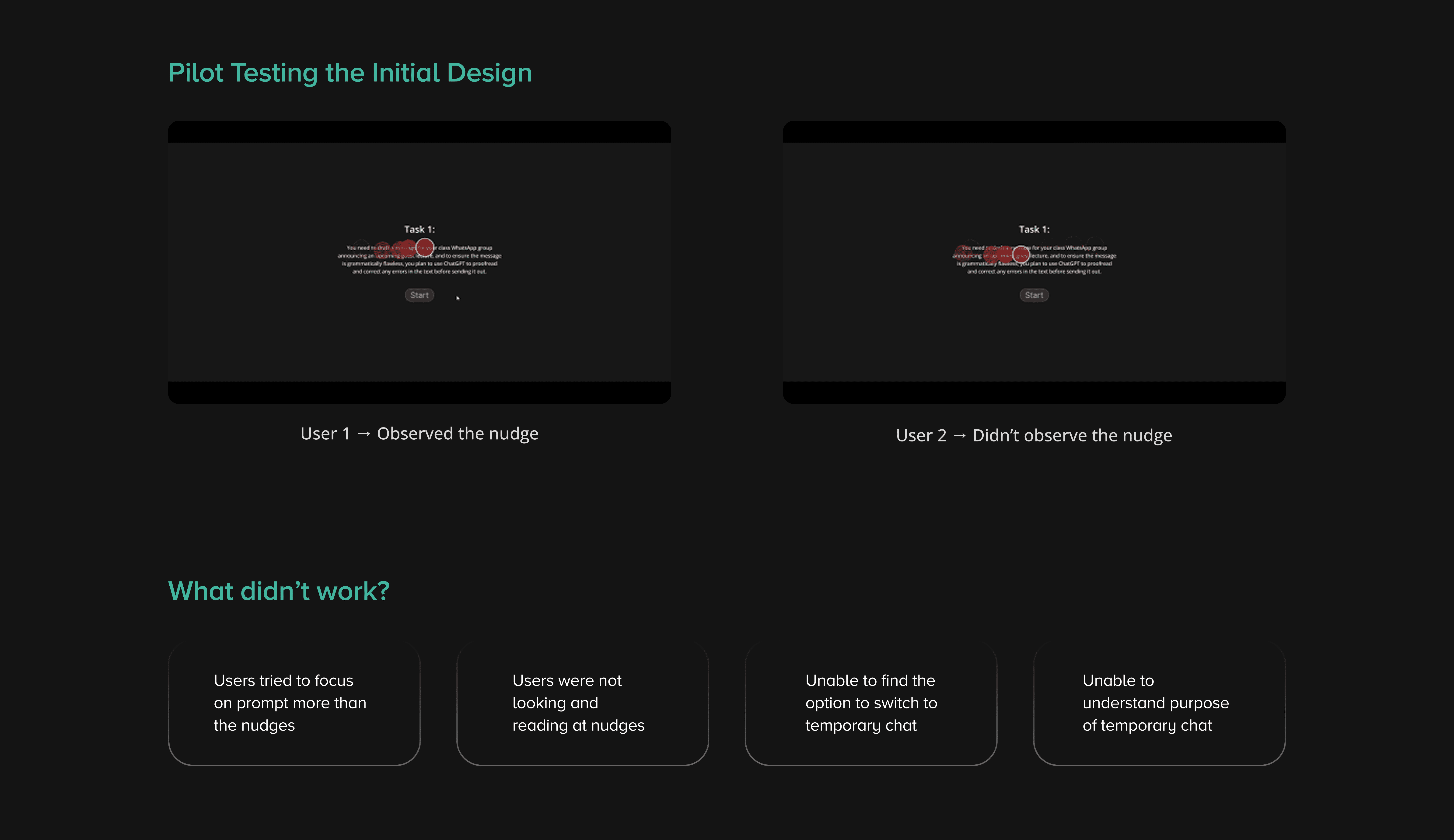
Task: Select the 'Task 1:' title in left video
Action: pos(419,230)
